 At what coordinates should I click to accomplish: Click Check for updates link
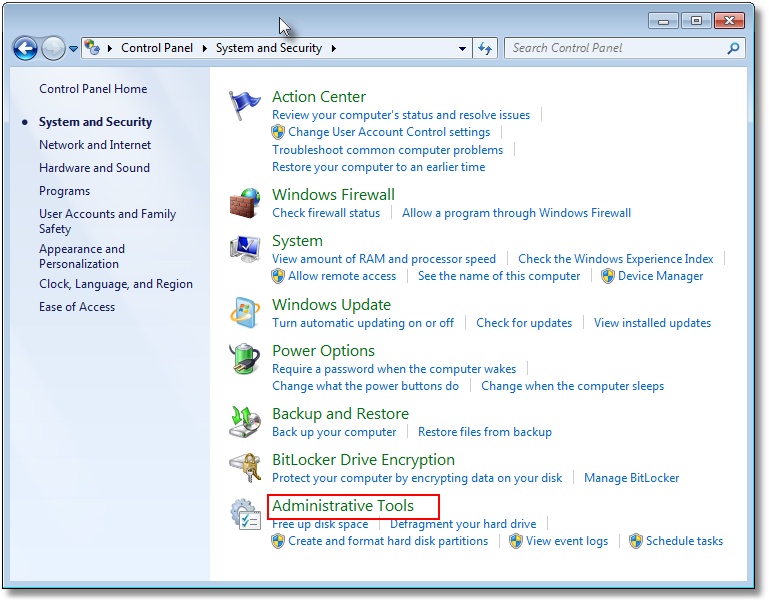pos(524,323)
